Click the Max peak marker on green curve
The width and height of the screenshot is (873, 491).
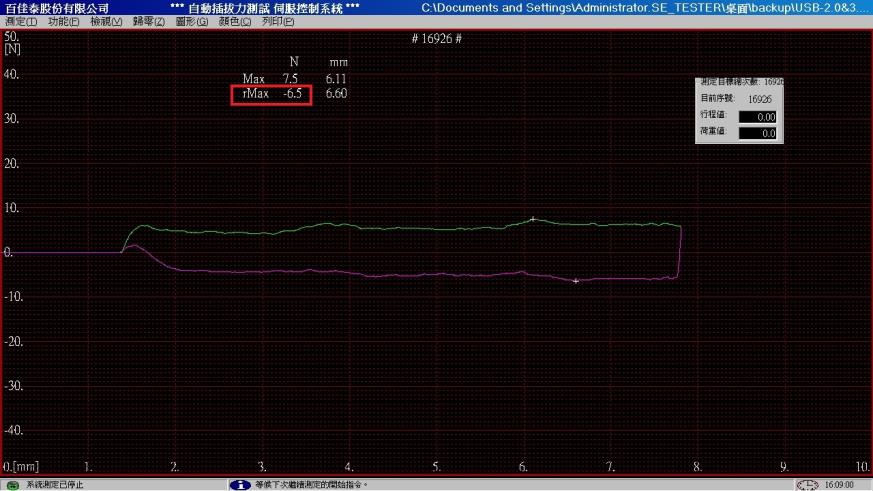[533, 219]
